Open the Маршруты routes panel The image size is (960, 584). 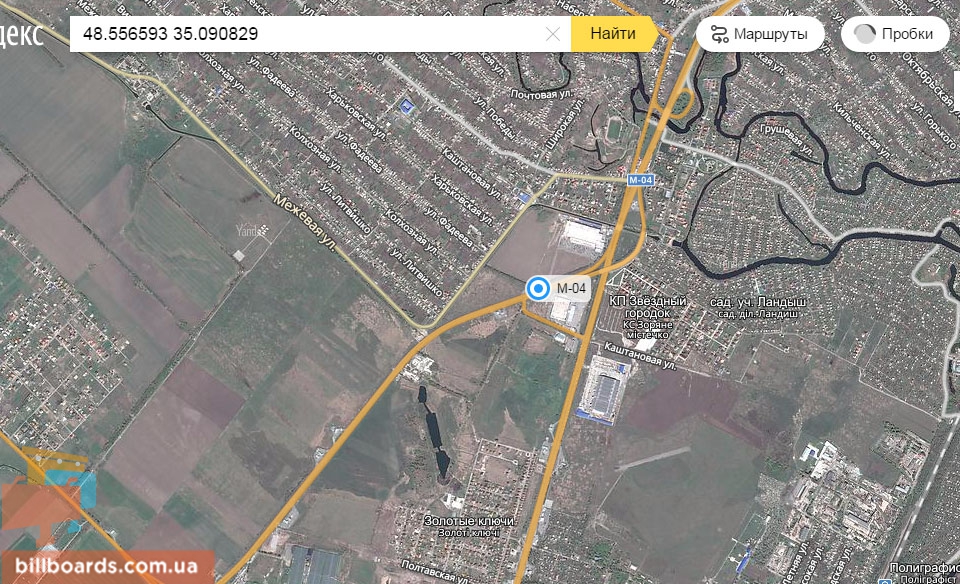(x=760, y=34)
